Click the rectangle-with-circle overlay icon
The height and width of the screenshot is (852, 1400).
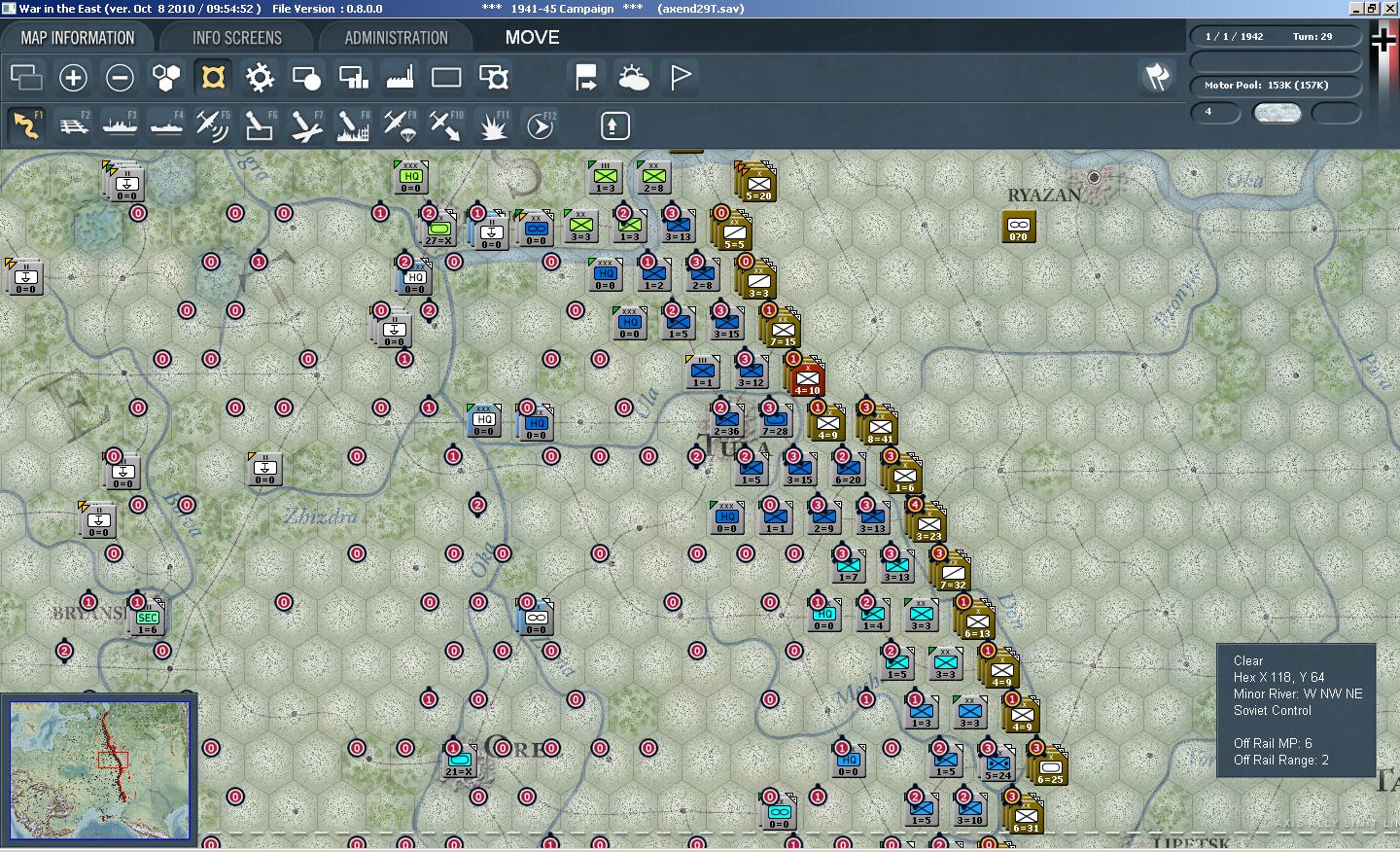(x=306, y=77)
